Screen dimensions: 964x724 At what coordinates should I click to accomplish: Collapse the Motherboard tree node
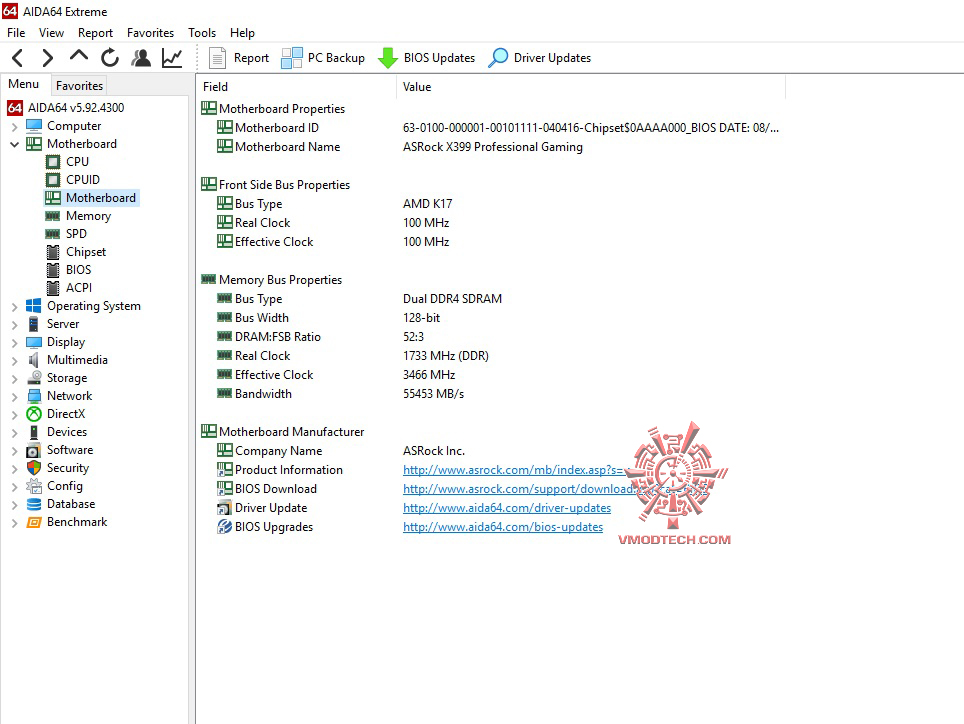14,144
